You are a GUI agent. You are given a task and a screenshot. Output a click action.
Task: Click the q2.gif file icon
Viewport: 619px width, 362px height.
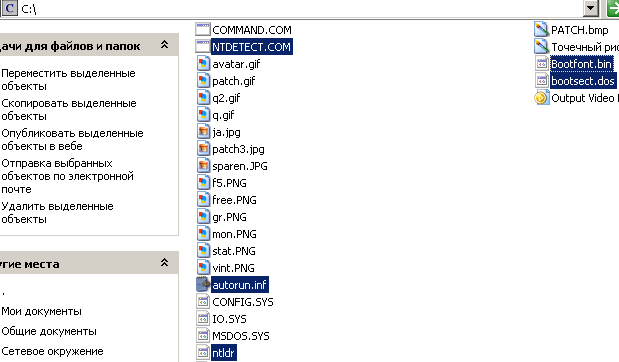(x=203, y=98)
